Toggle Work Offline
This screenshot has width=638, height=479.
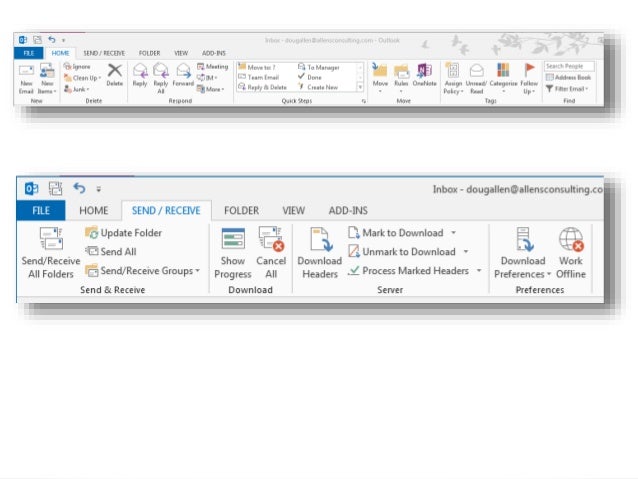[x=571, y=253]
